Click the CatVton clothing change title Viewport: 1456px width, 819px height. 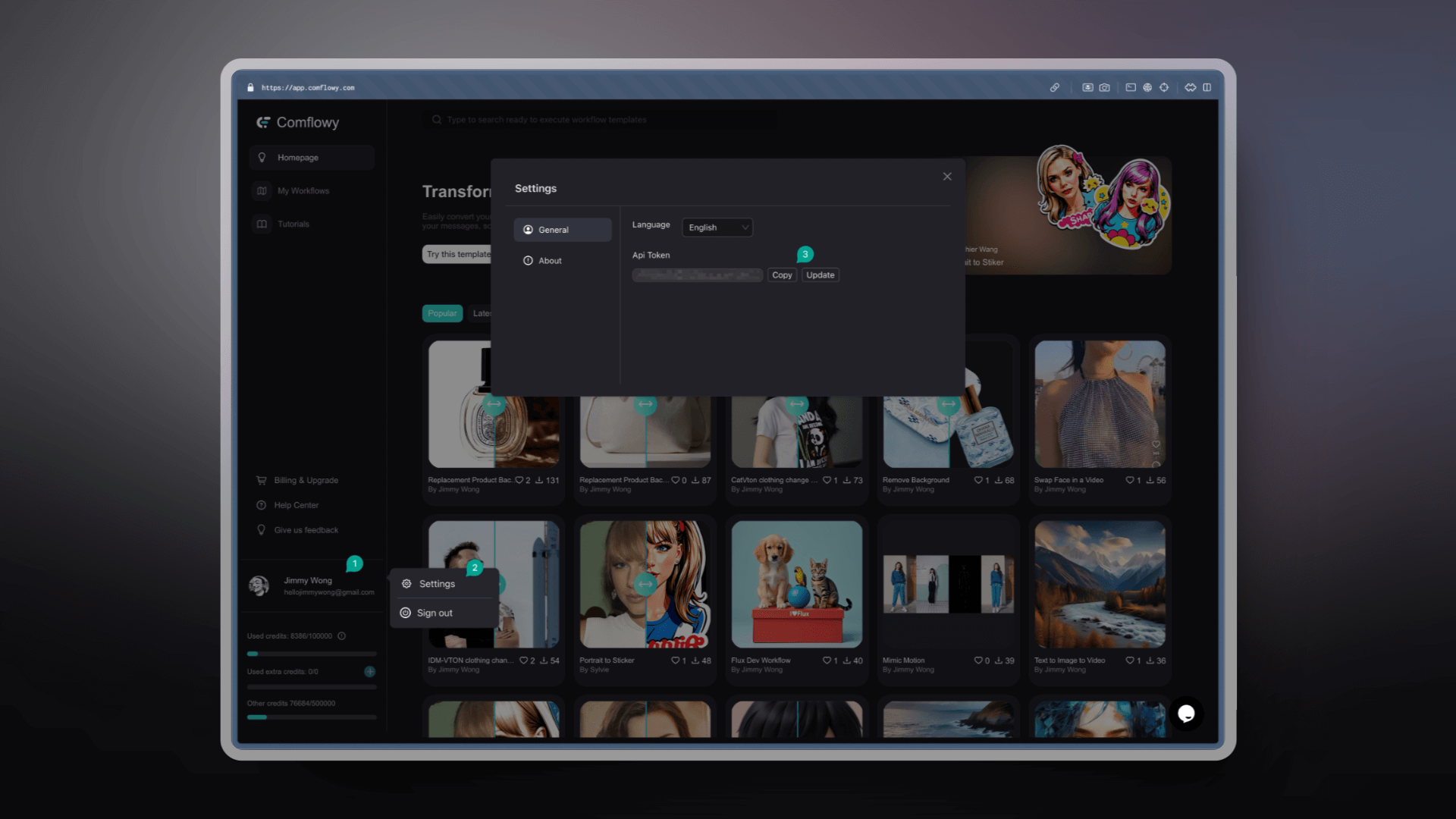pos(773,480)
